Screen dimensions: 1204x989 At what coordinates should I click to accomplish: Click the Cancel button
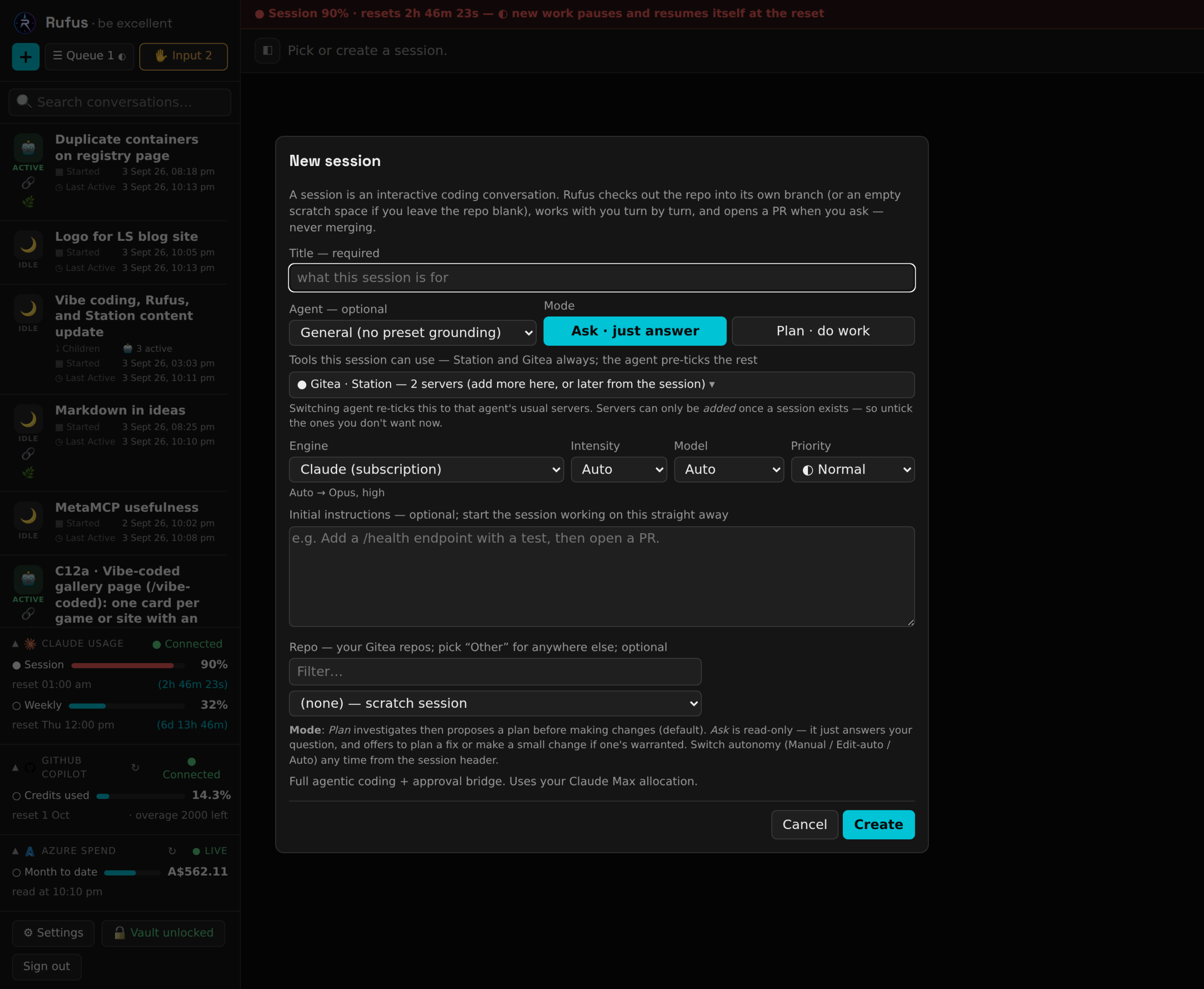coord(805,824)
